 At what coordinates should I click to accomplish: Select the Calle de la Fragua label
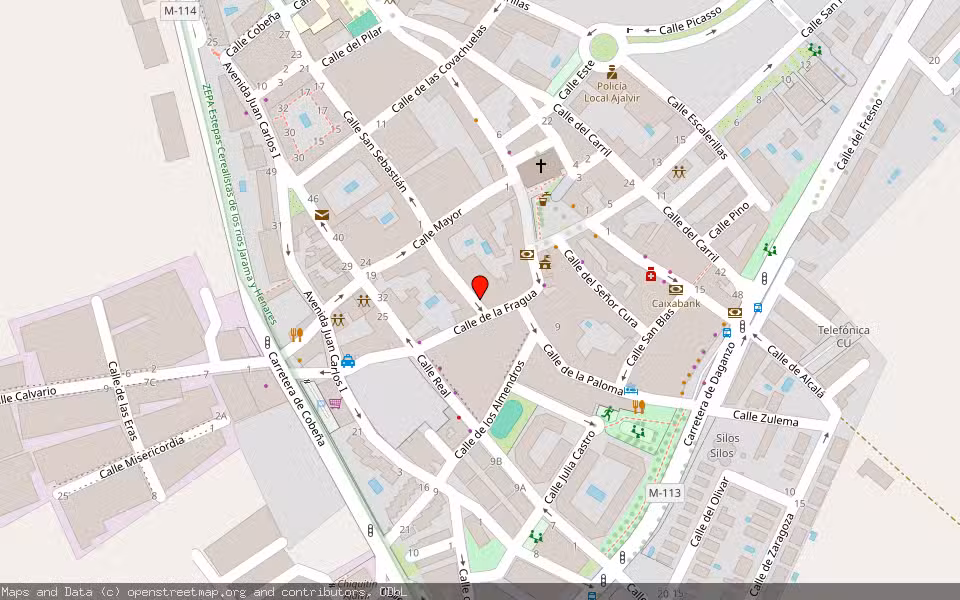tap(495, 312)
